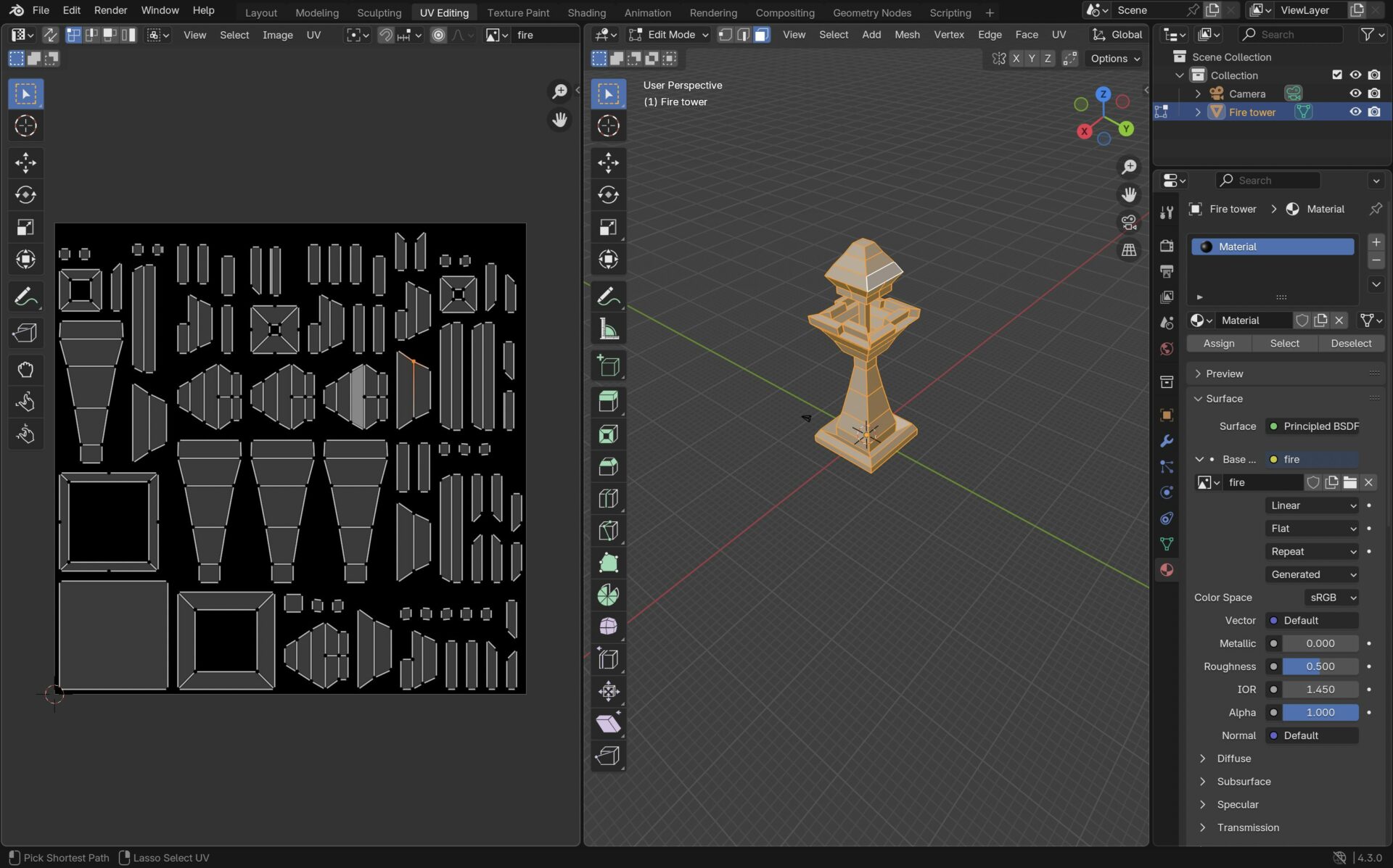This screenshot has height=868, width=1393.
Task: Switch to the Texture Paint workspace tab
Action: tap(517, 12)
